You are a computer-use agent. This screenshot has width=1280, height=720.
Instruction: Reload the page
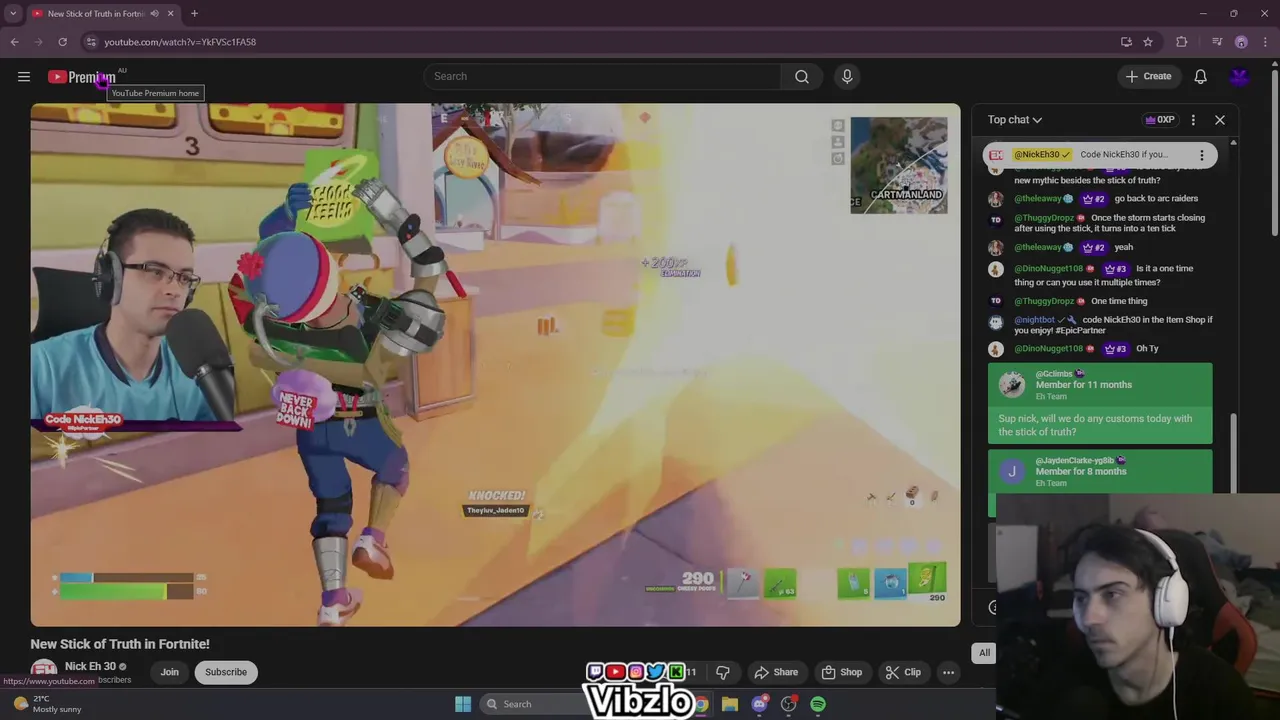62,42
